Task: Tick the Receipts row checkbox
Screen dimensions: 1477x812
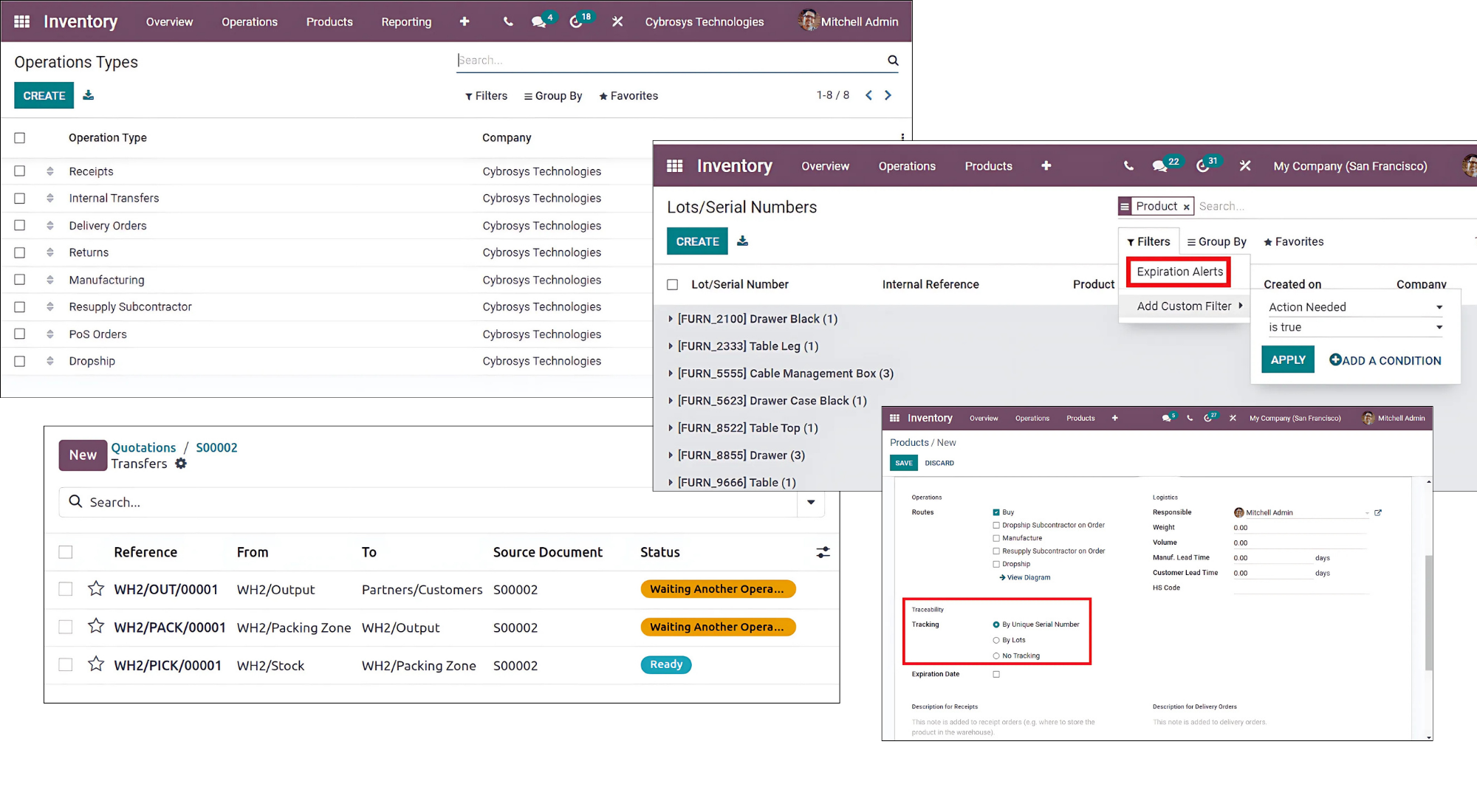Action: click(x=20, y=171)
